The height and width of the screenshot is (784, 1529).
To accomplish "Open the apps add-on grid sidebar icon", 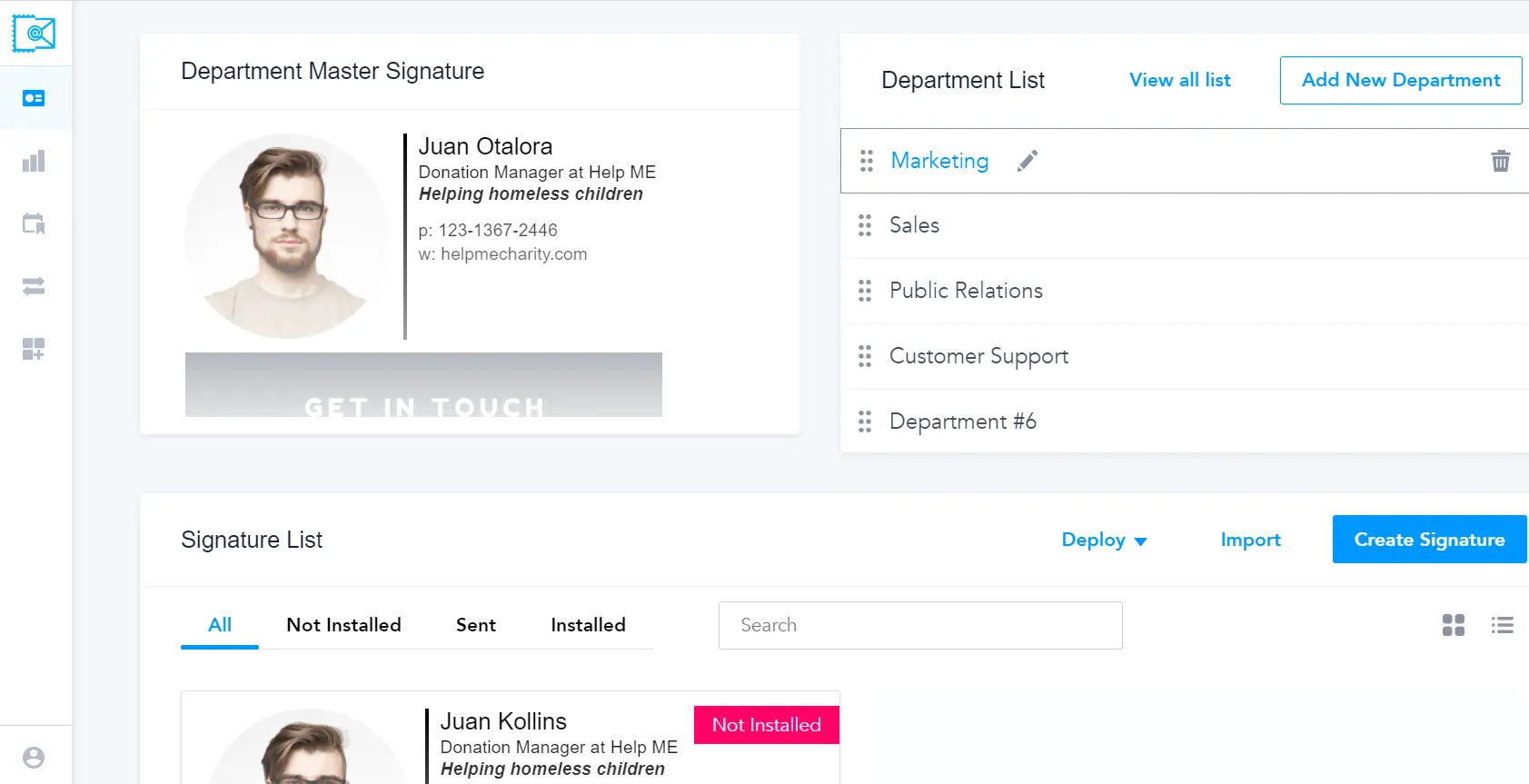I will coord(34,349).
